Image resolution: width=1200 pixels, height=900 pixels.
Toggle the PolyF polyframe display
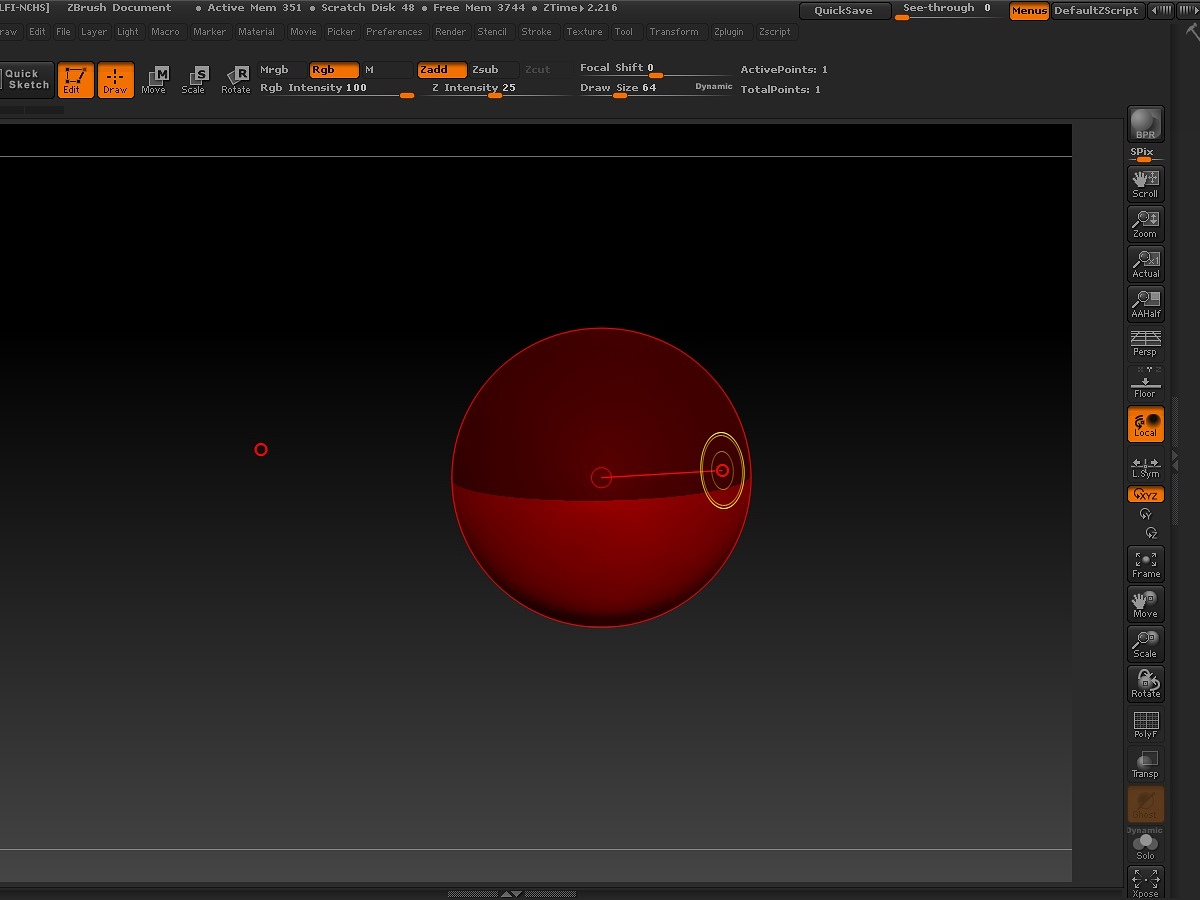click(1145, 724)
